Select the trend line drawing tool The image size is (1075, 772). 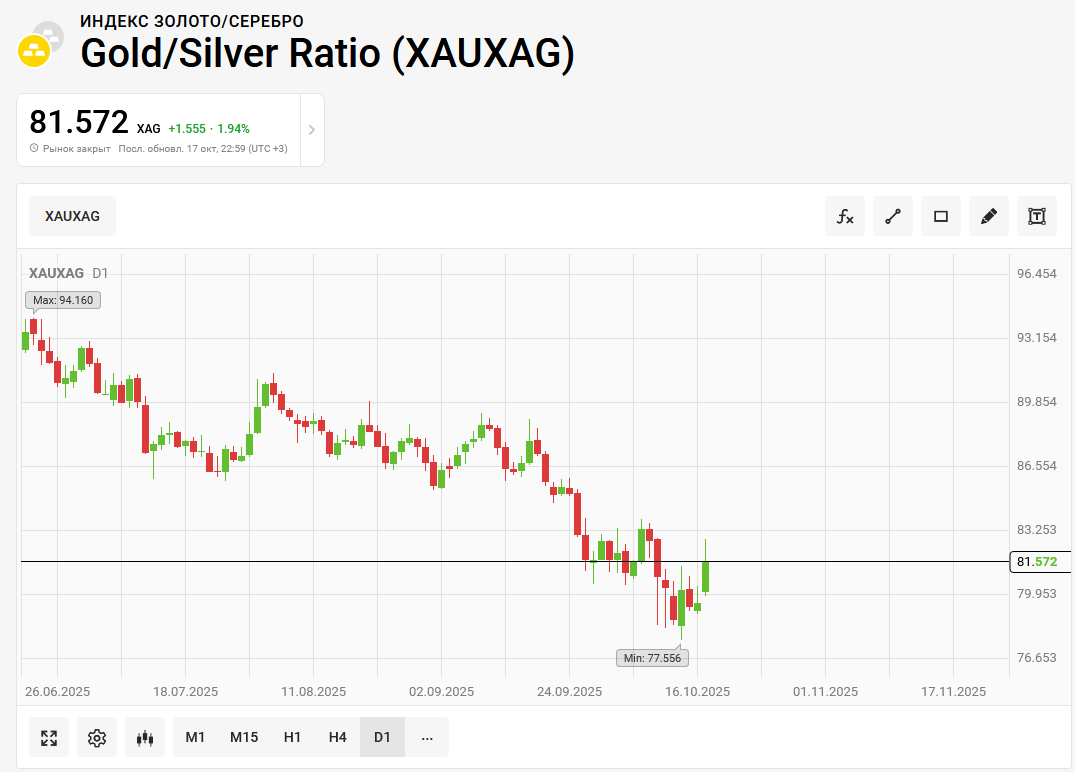tap(893, 216)
